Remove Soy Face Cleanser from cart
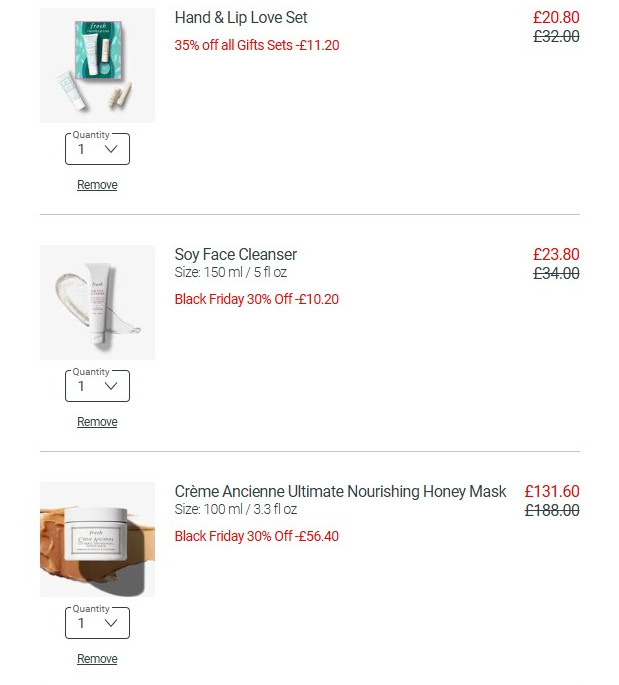 [x=97, y=422]
